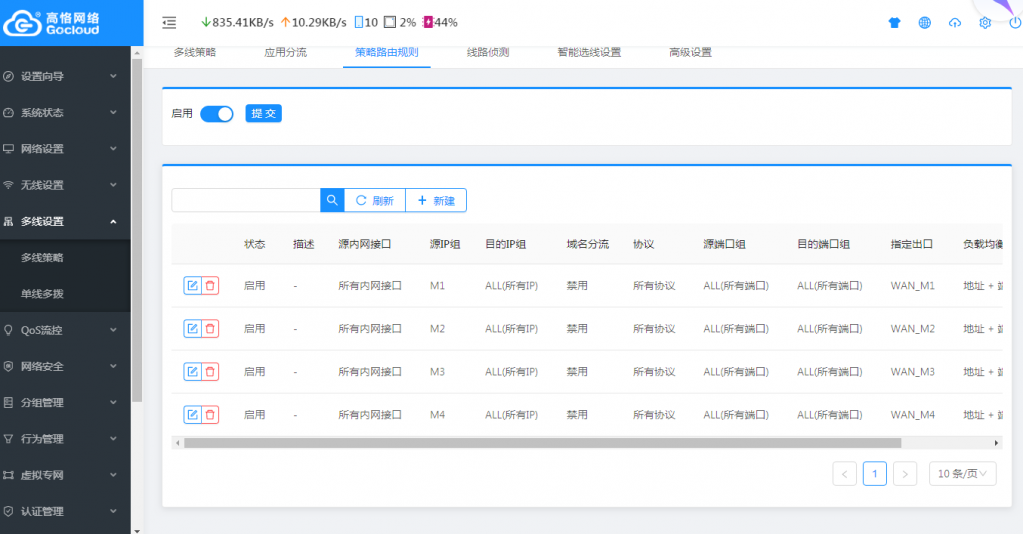Edit the M3 rule row
The height and width of the screenshot is (534, 1023).
coord(192,371)
